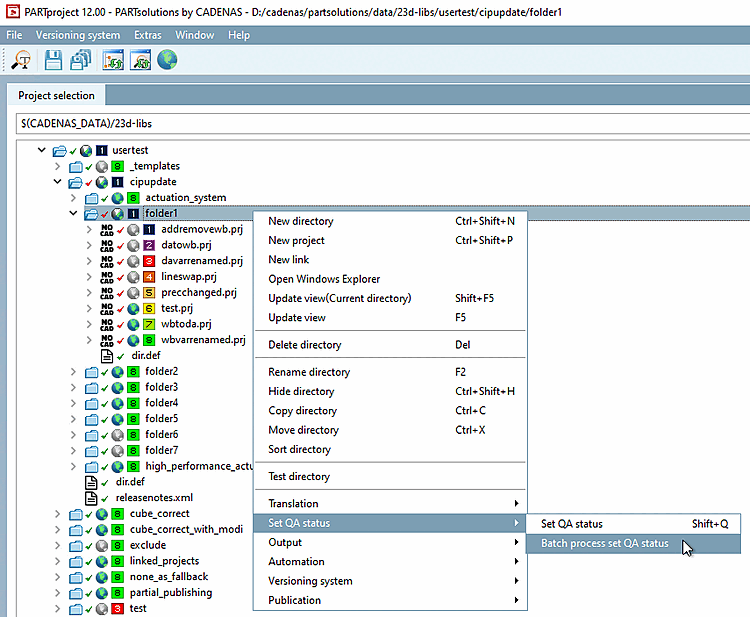This screenshot has width=750, height=617.
Task: Expand the cube_correct folder
Action: click(x=57, y=514)
